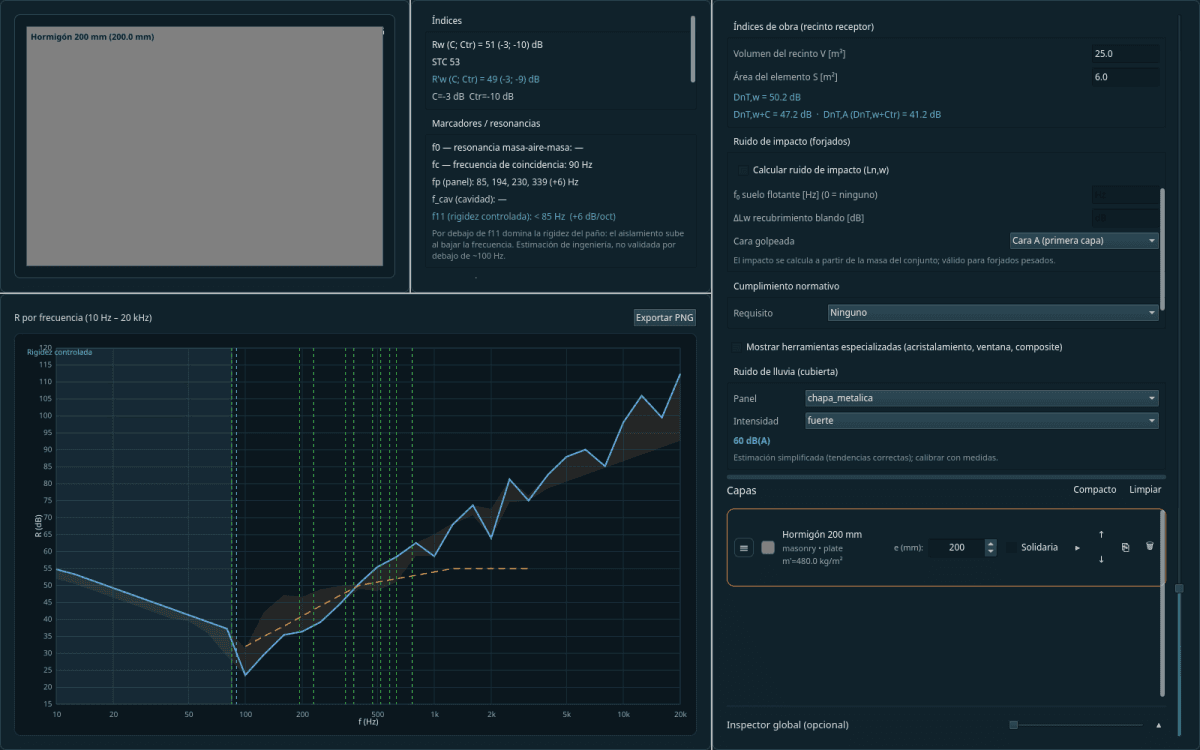This screenshot has width=1200, height=750.
Task: Collapse Inspector global with triangle icon
Action: 1158,725
